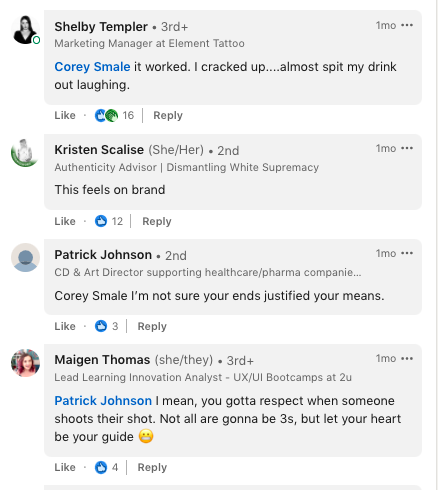
Task: Open Patrick Johnson's default avatar
Action: click(25, 258)
